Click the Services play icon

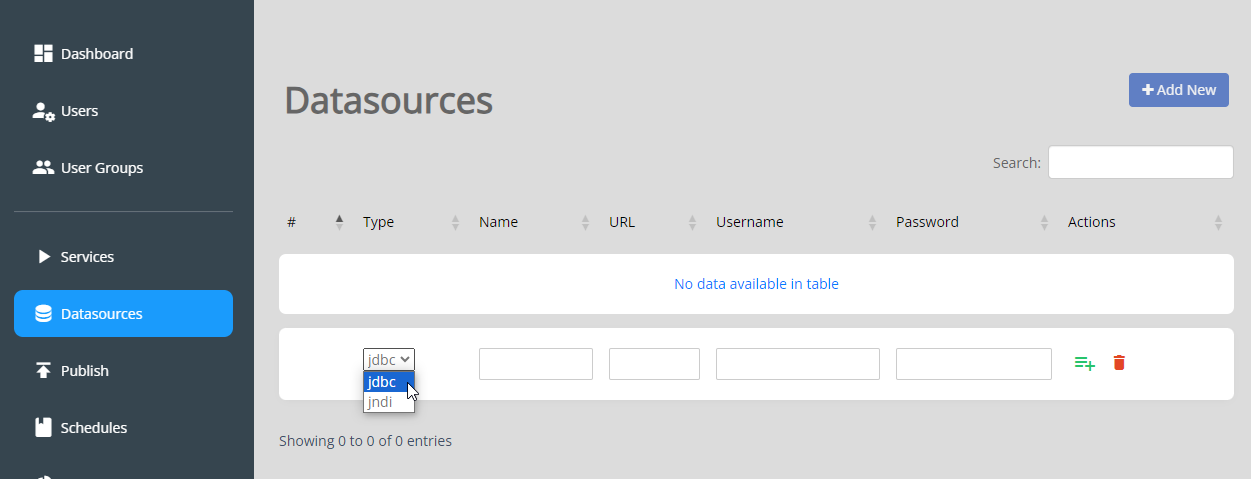pos(44,257)
